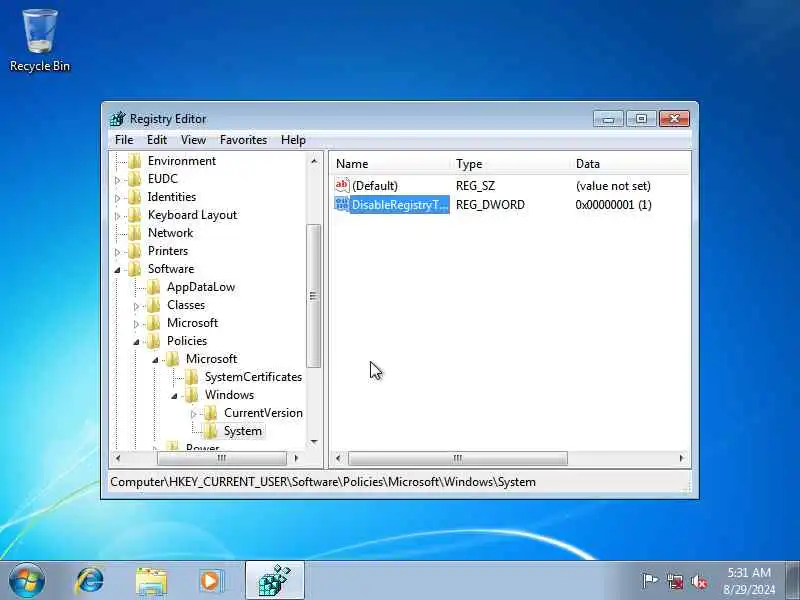Collapse the Policies key
Image resolution: width=800 pixels, height=600 pixels.
tap(136, 342)
